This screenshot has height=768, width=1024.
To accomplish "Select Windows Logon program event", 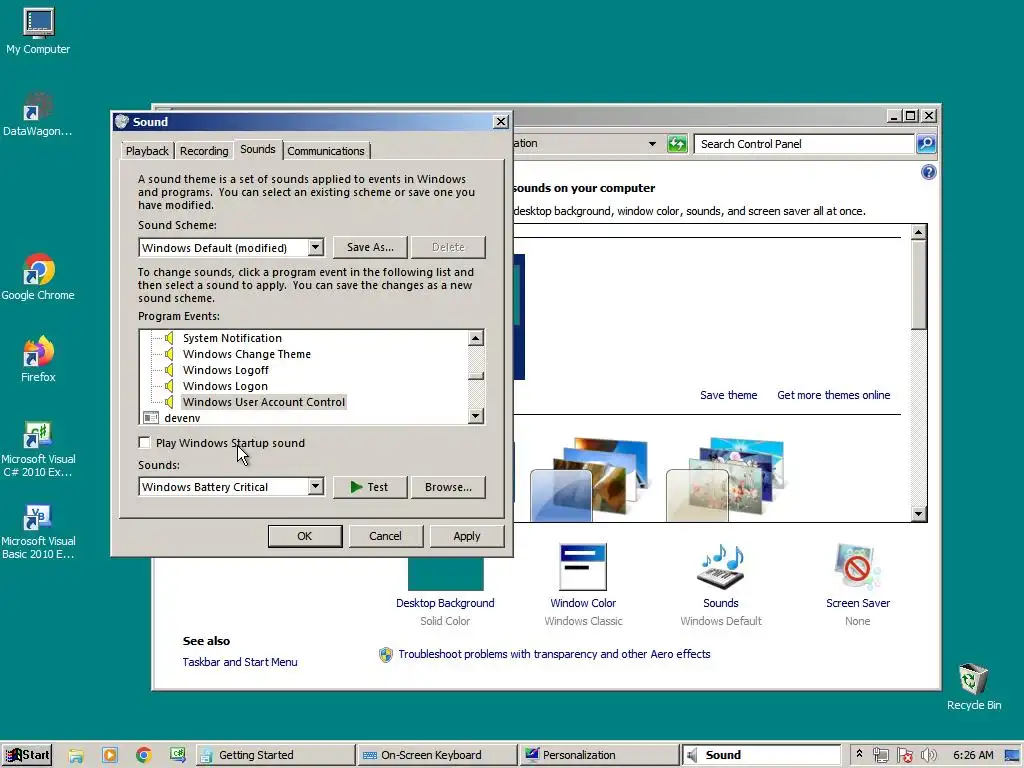I will (225, 386).
